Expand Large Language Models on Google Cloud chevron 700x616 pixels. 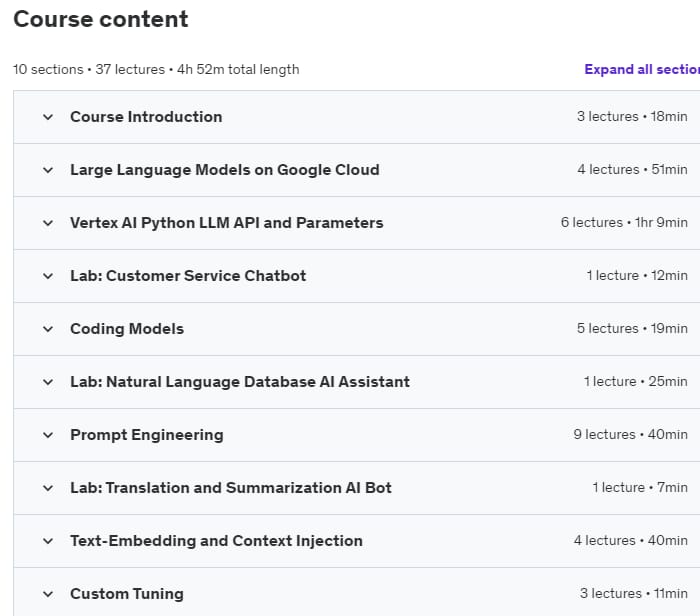(48, 171)
